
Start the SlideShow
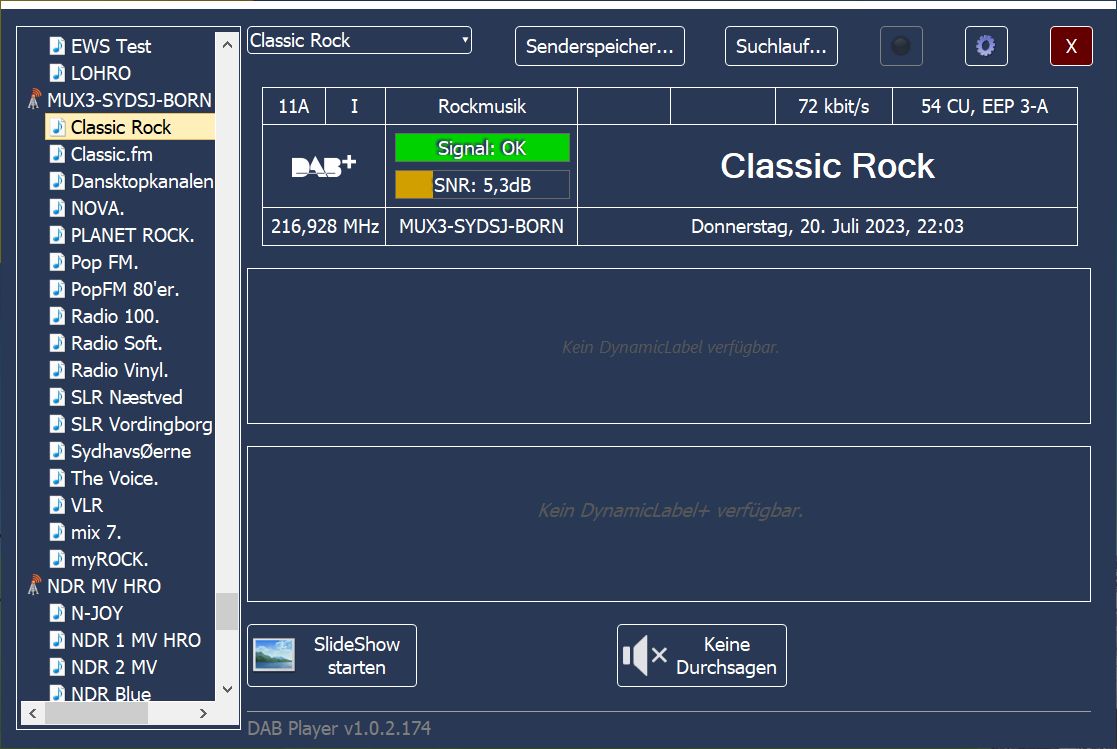(x=331, y=656)
